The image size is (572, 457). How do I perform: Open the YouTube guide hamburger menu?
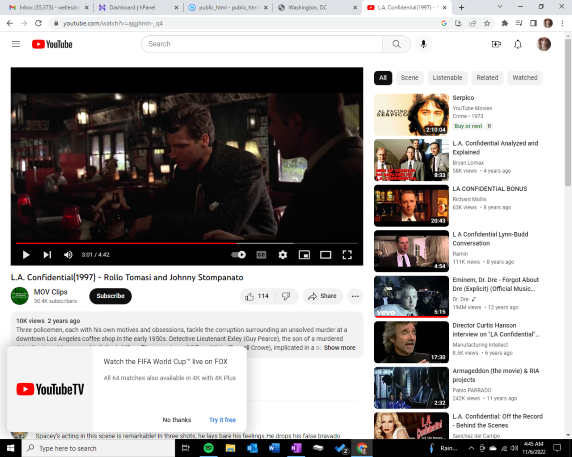16,44
